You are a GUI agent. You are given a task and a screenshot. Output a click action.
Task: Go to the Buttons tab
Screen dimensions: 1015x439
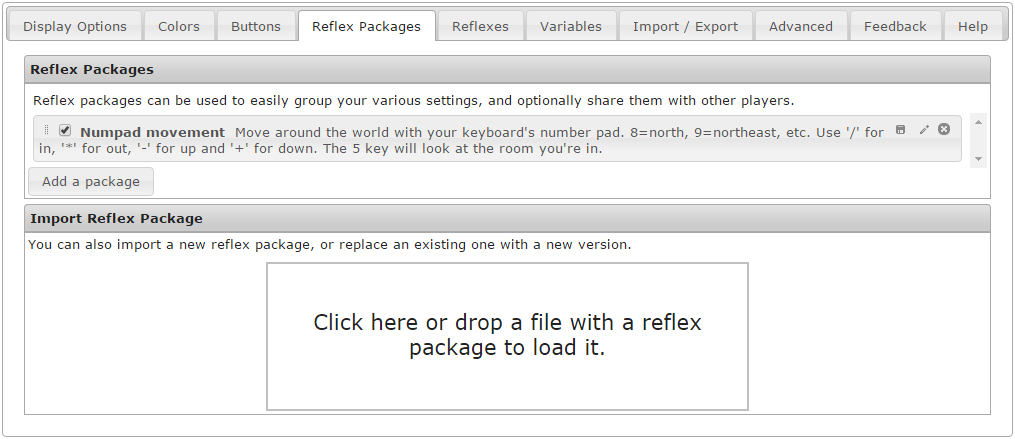coord(256,27)
